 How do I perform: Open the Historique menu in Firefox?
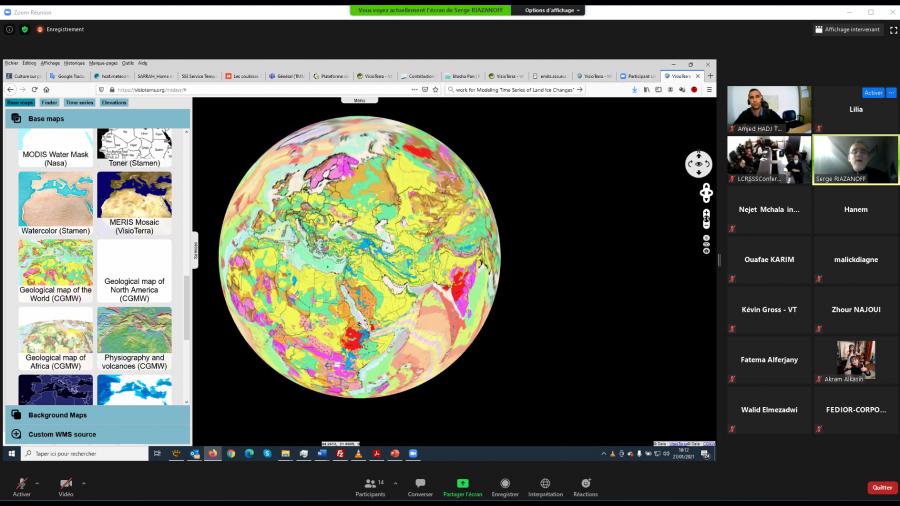74,63
